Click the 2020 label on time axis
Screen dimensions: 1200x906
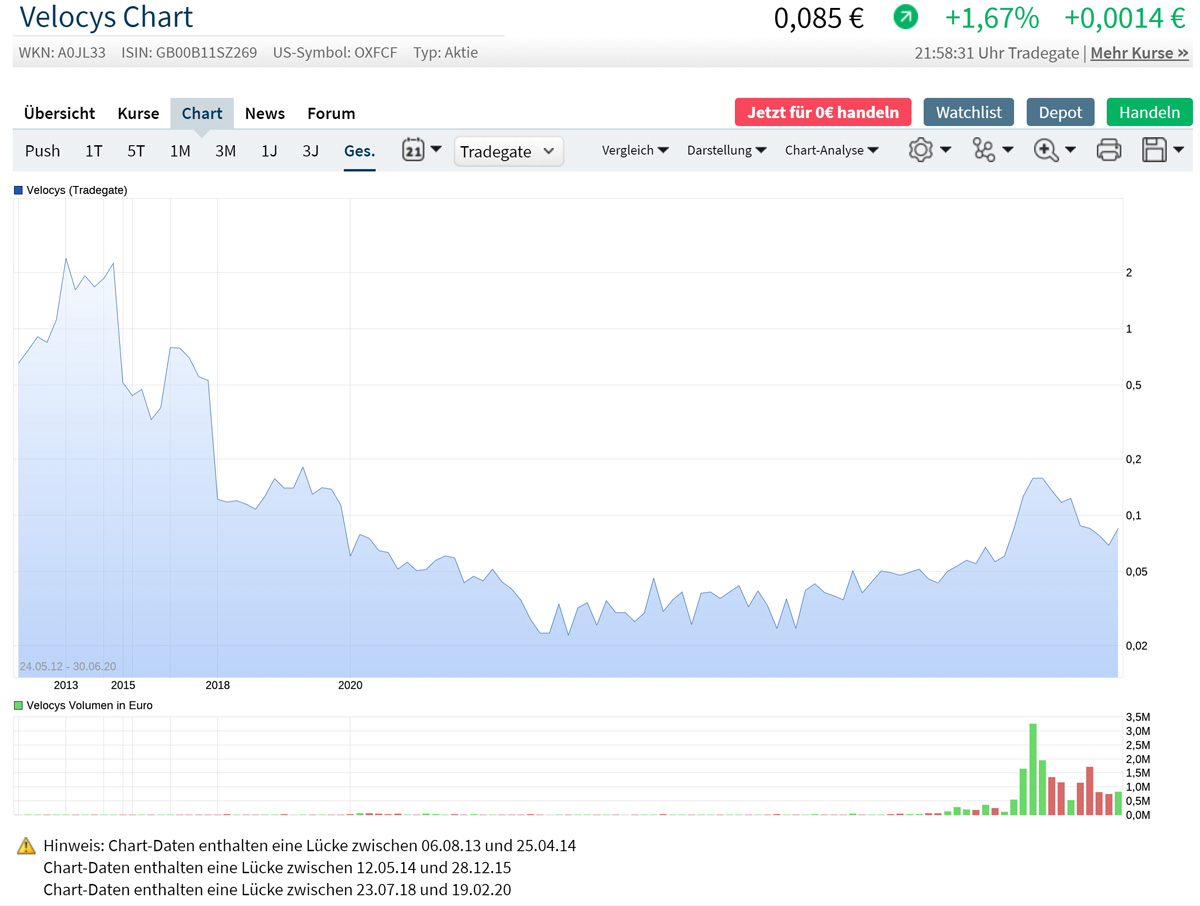[x=350, y=686]
